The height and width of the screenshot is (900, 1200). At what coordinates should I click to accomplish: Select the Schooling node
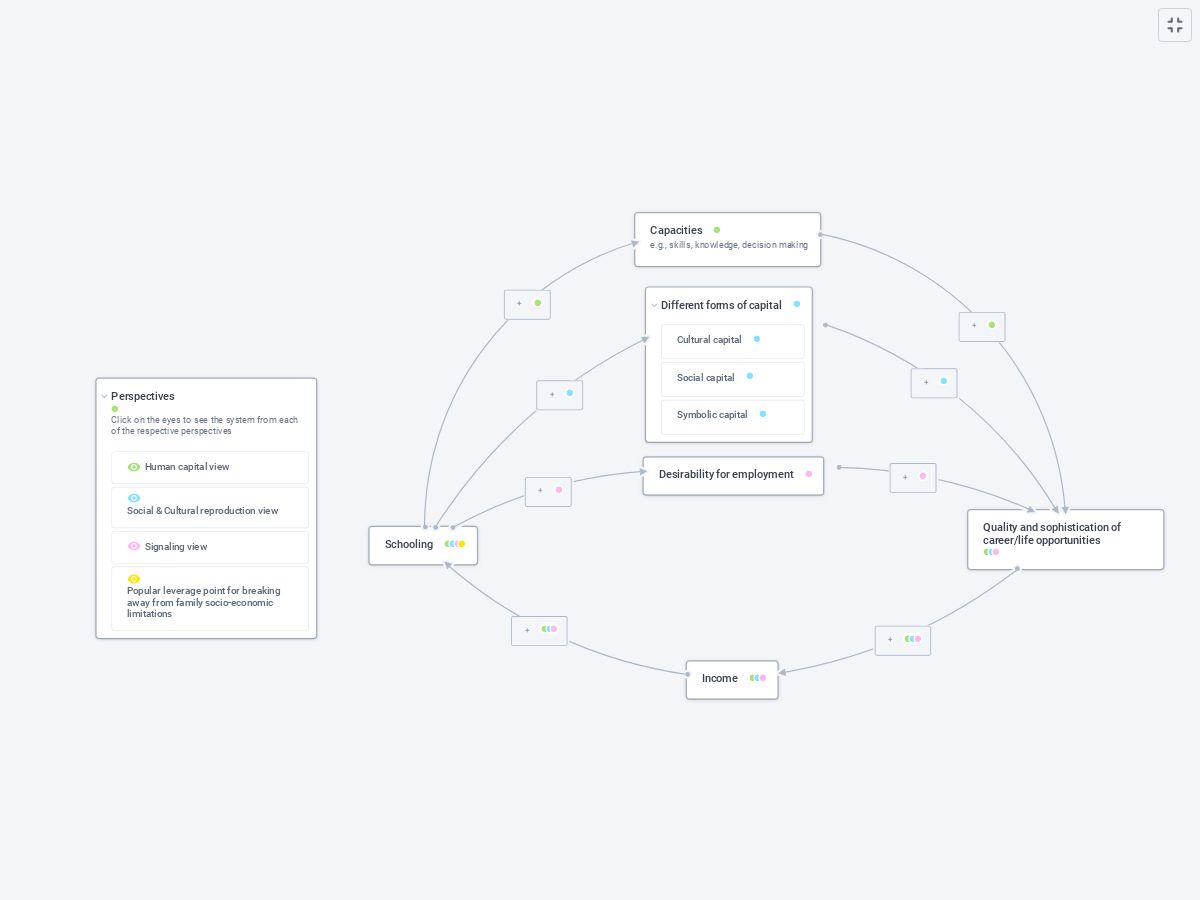pyautogui.click(x=409, y=545)
